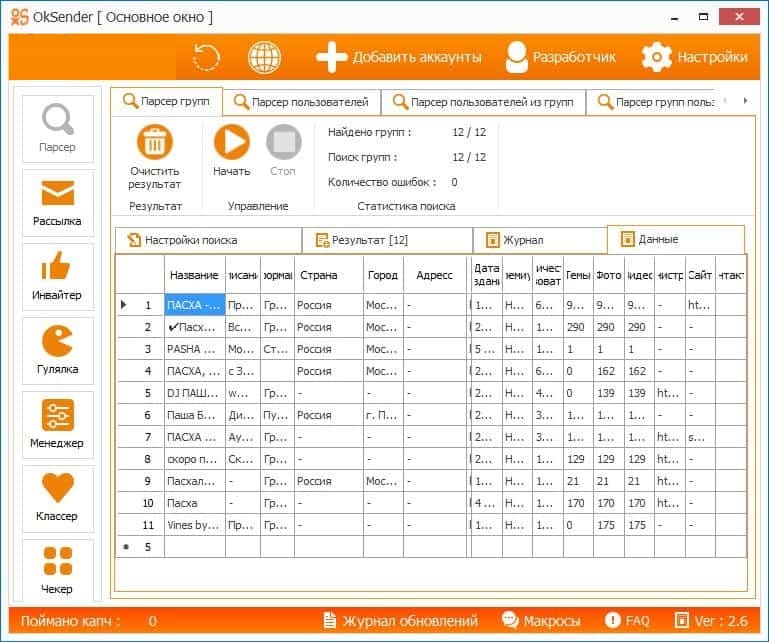The image size is (769, 642).
Task: Open Настройки gear settings
Action: pos(694,57)
